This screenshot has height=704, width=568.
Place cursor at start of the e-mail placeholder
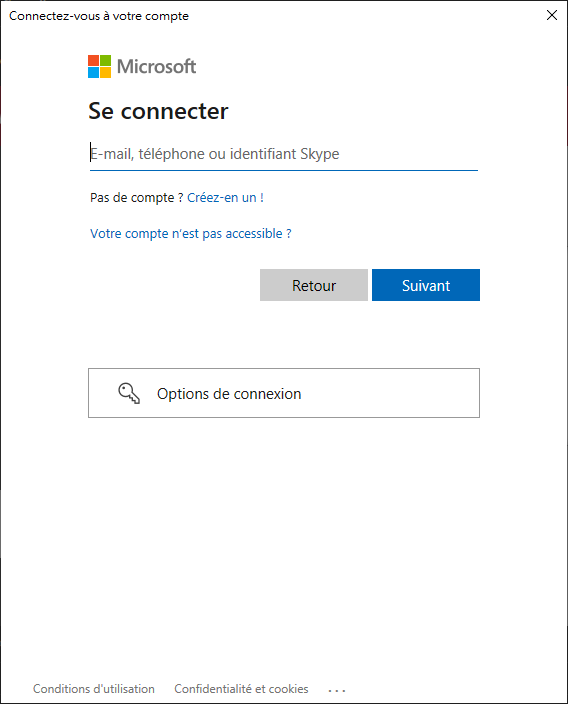pos(91,154)
